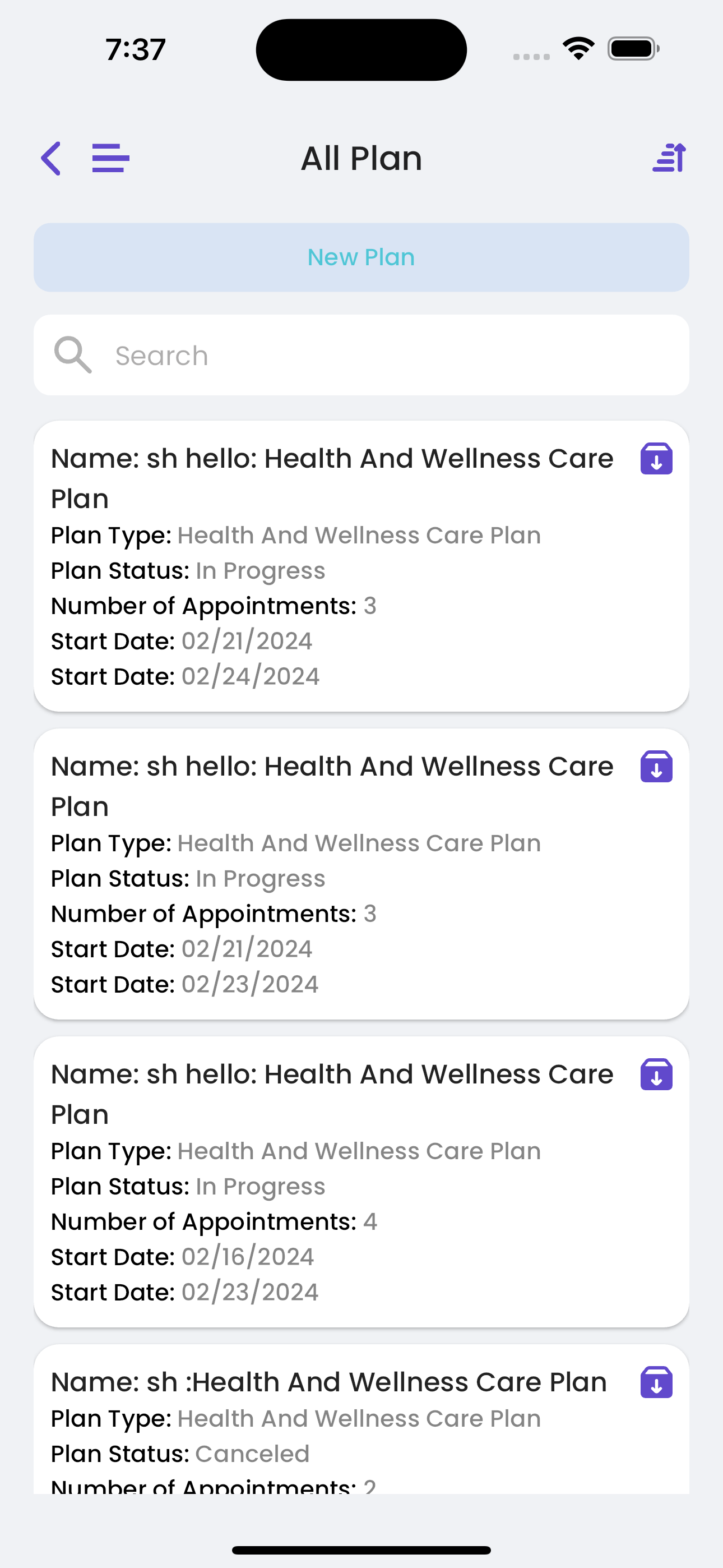Image resolution: width=723 pixels, height=1568 pixels.
Task: Tap the home indicator bar
Action: [x=361, y=1549]
